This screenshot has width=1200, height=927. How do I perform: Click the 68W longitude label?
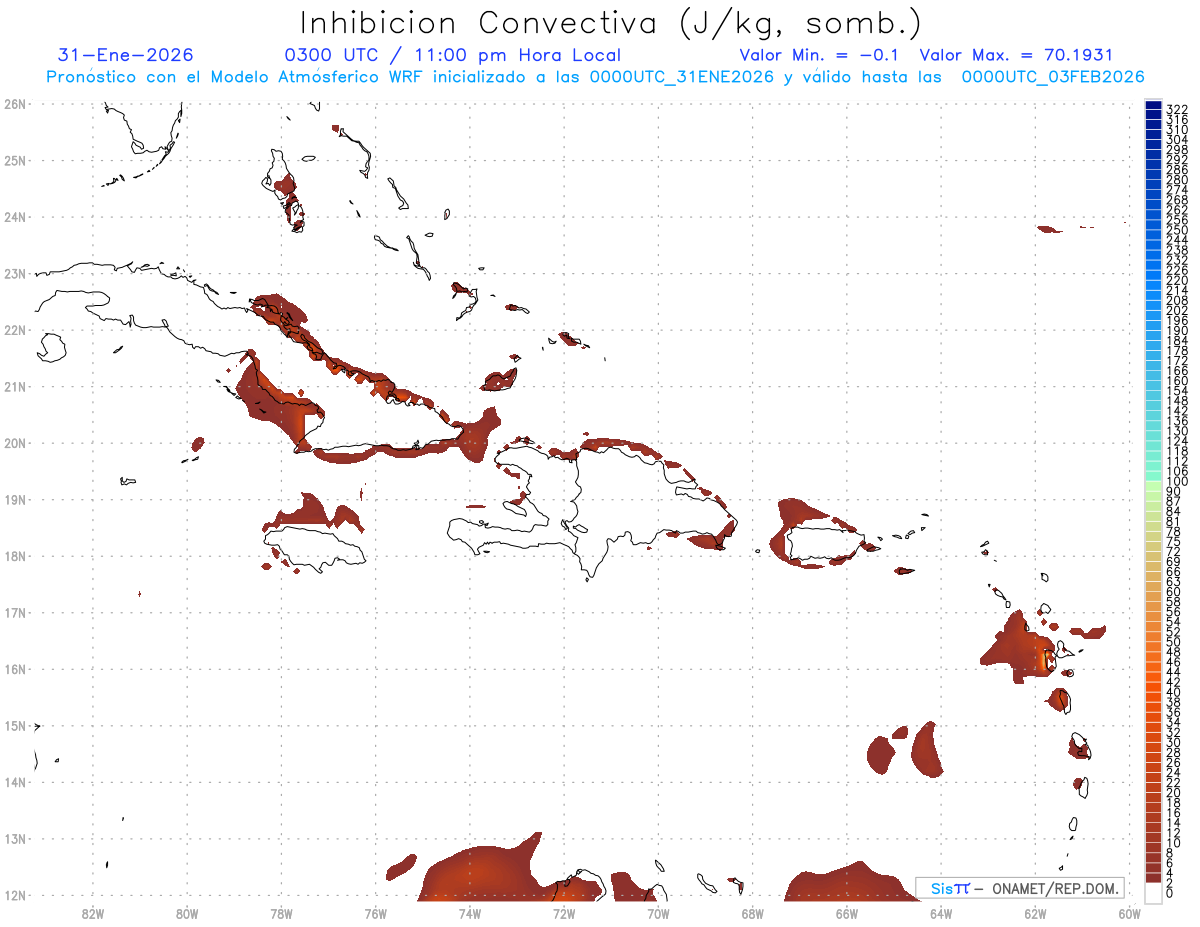click(753, 912)
